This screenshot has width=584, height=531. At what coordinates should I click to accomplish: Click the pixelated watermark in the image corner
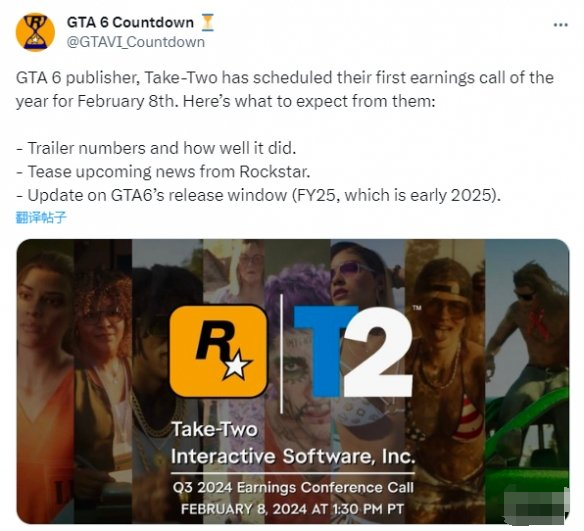pyautogui.click(x=535, y=505)
